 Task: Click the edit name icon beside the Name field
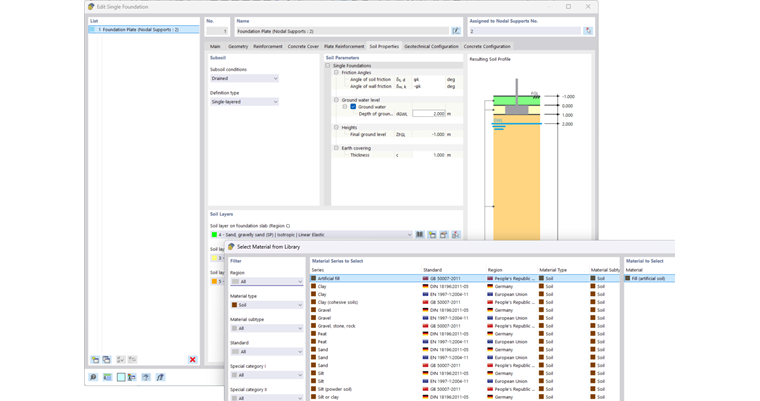click(x=456, y=31)
